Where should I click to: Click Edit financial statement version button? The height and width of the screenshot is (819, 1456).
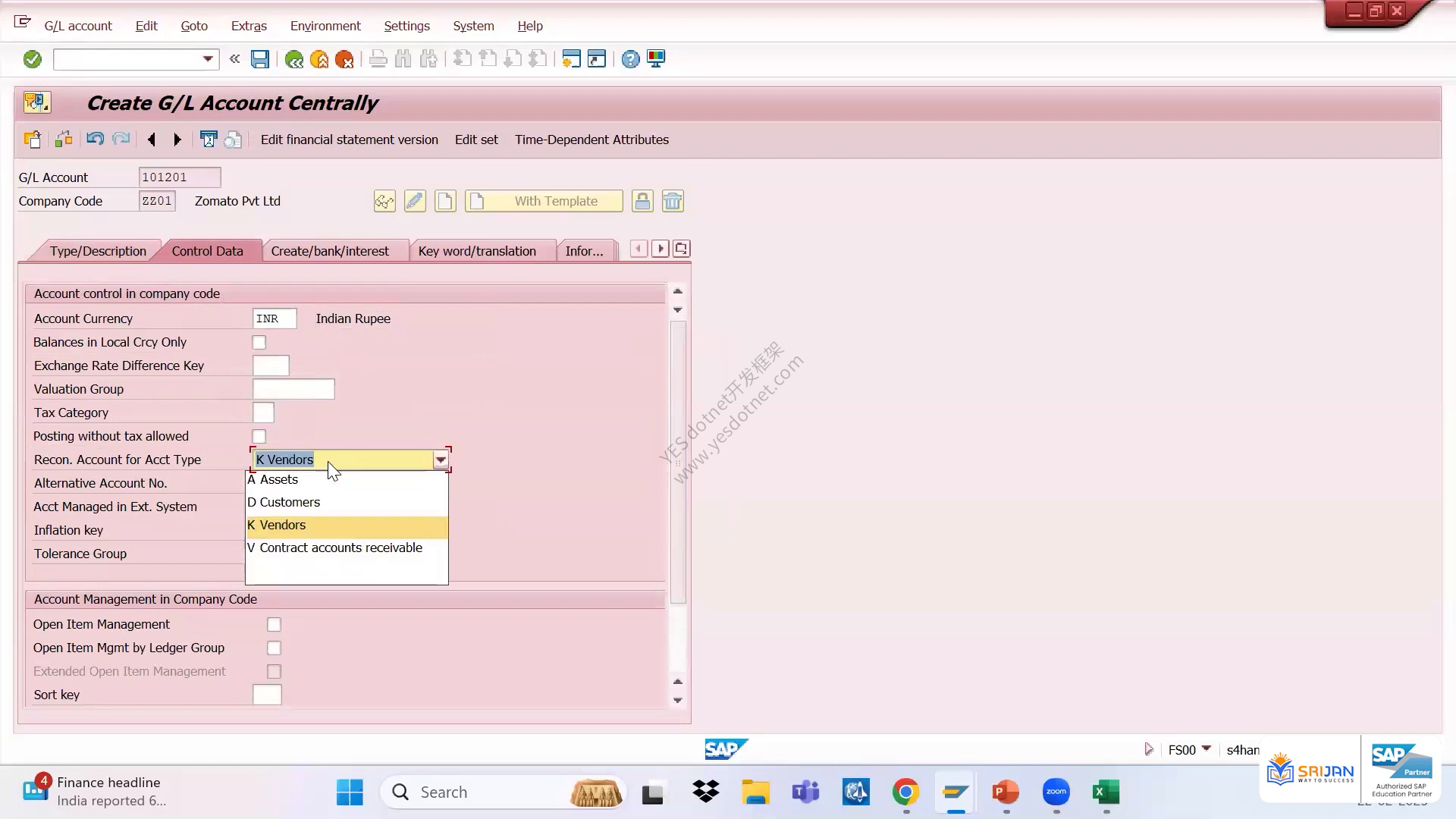(x=350, y=140)
